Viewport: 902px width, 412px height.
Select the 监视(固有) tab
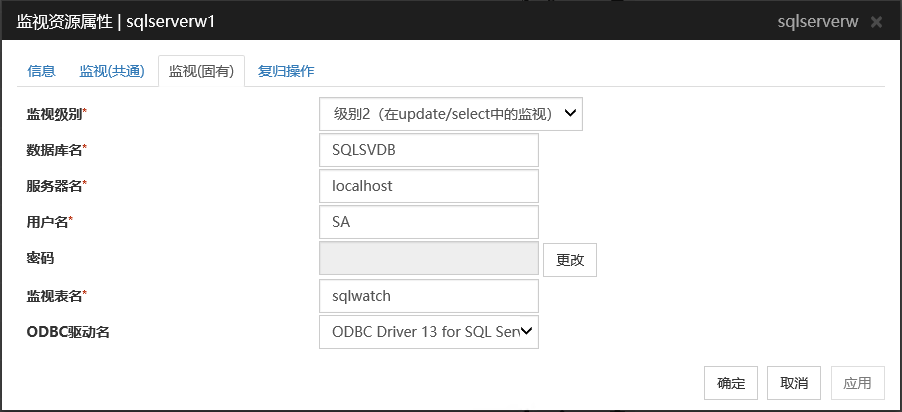(x=201, y=71)
